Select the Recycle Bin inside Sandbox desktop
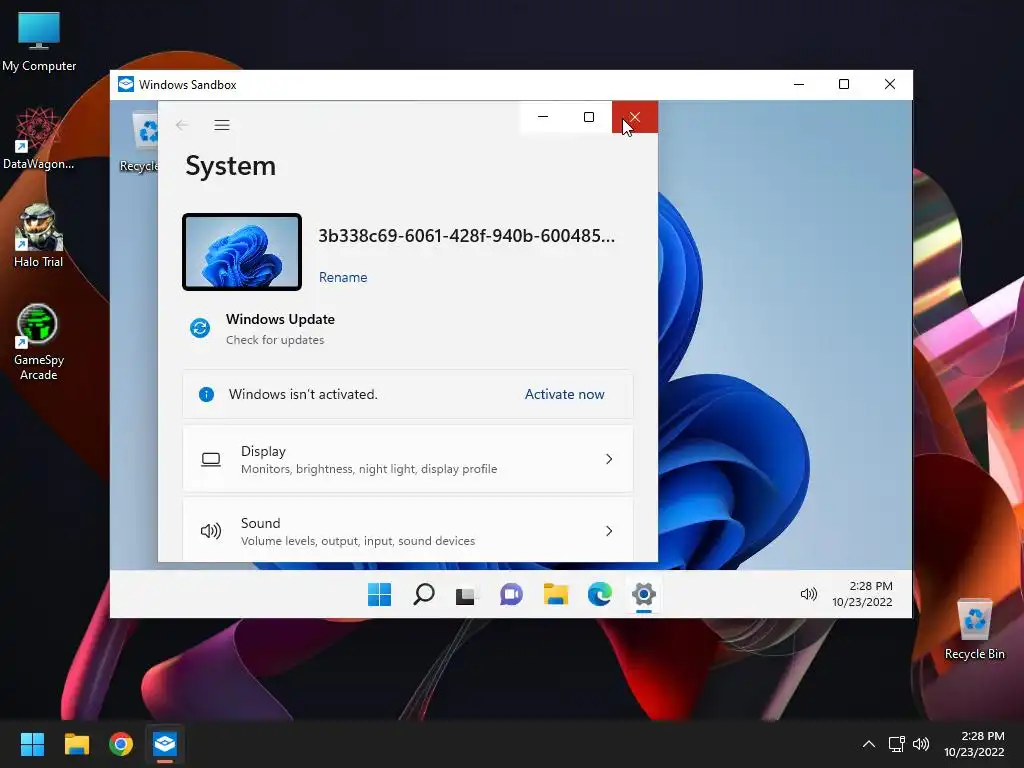 139,141
